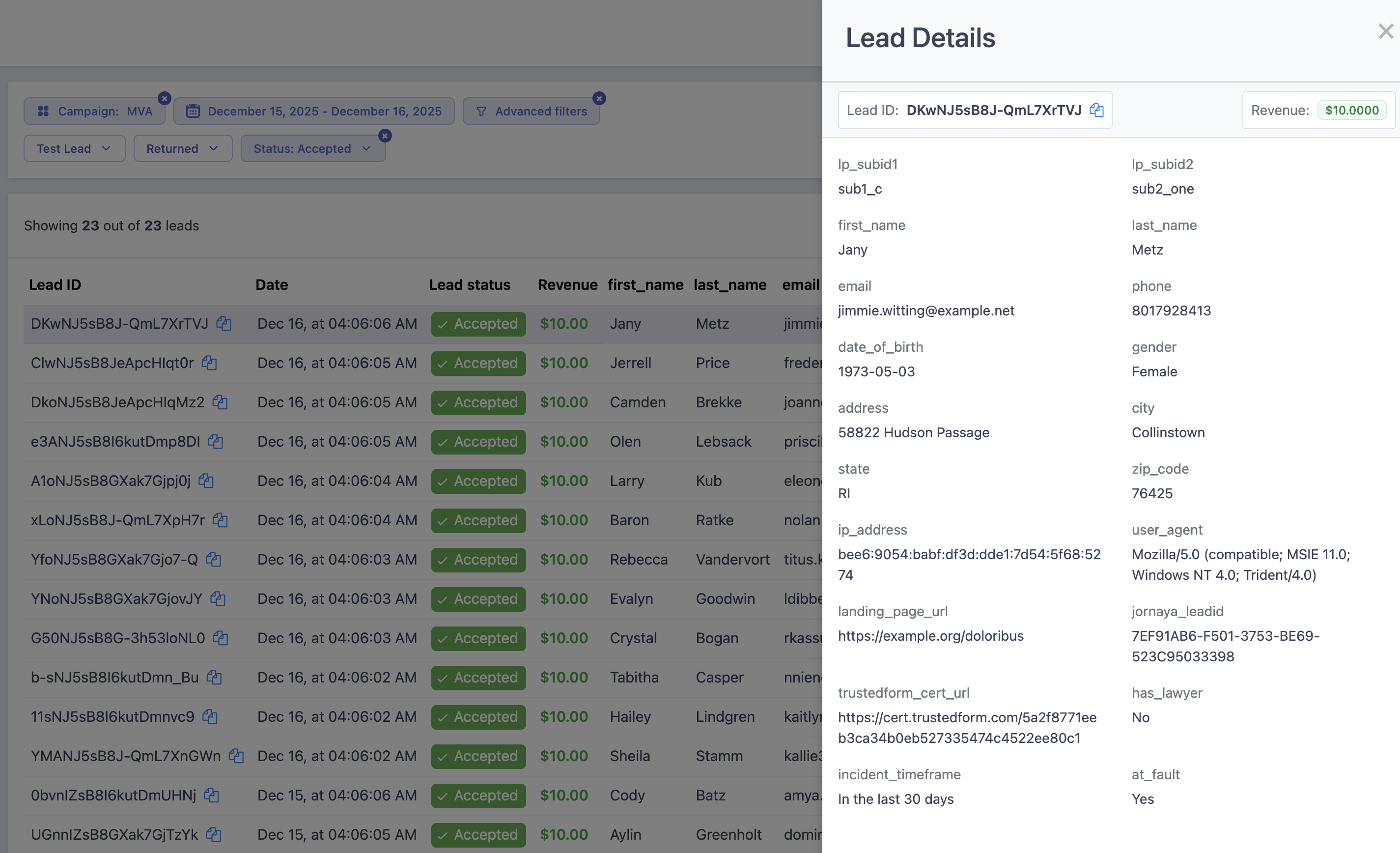Screen dimensions: 1400x853
Task: Open the Returned filter dropdown
Action: [x=182, y=149]
